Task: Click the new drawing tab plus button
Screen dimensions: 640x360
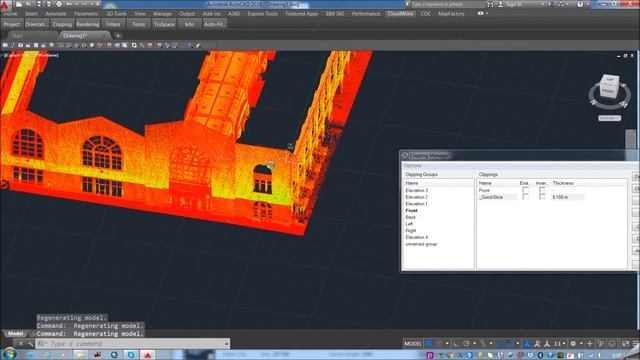Action: pos(118,36)
